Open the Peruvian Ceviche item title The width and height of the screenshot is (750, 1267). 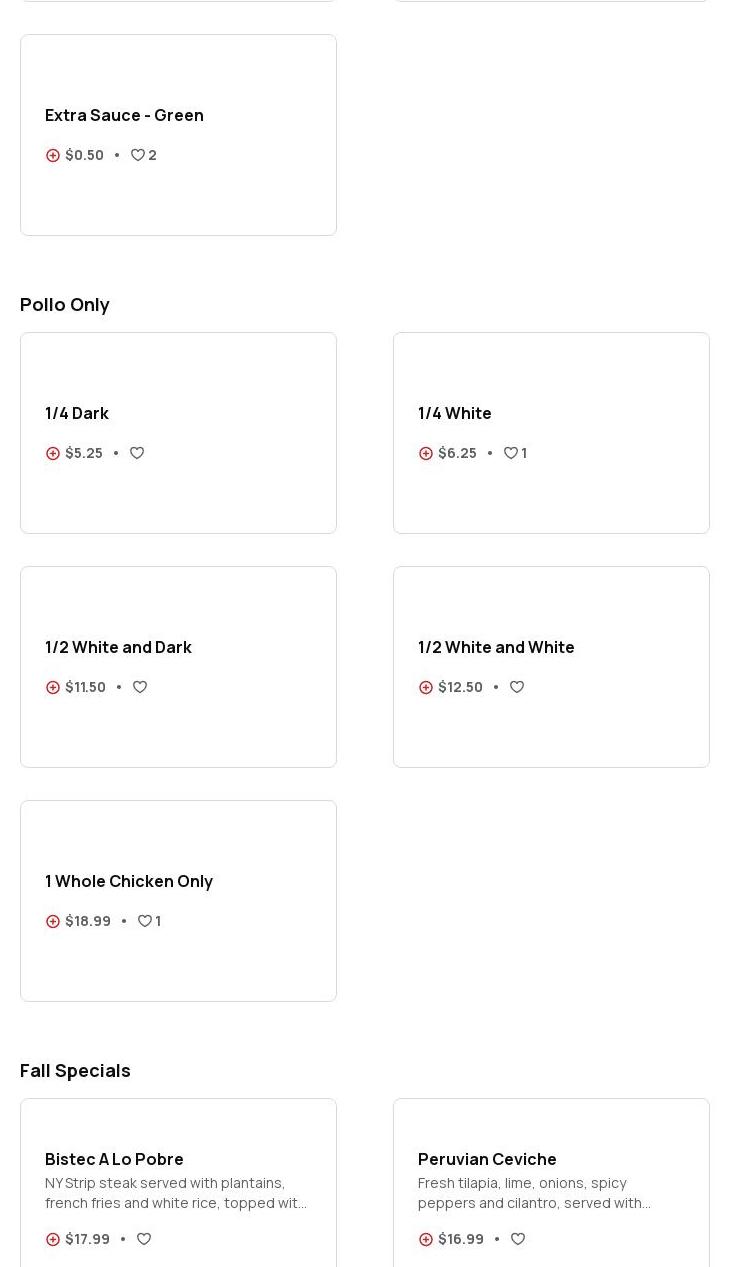click(x=487, y=1159)
